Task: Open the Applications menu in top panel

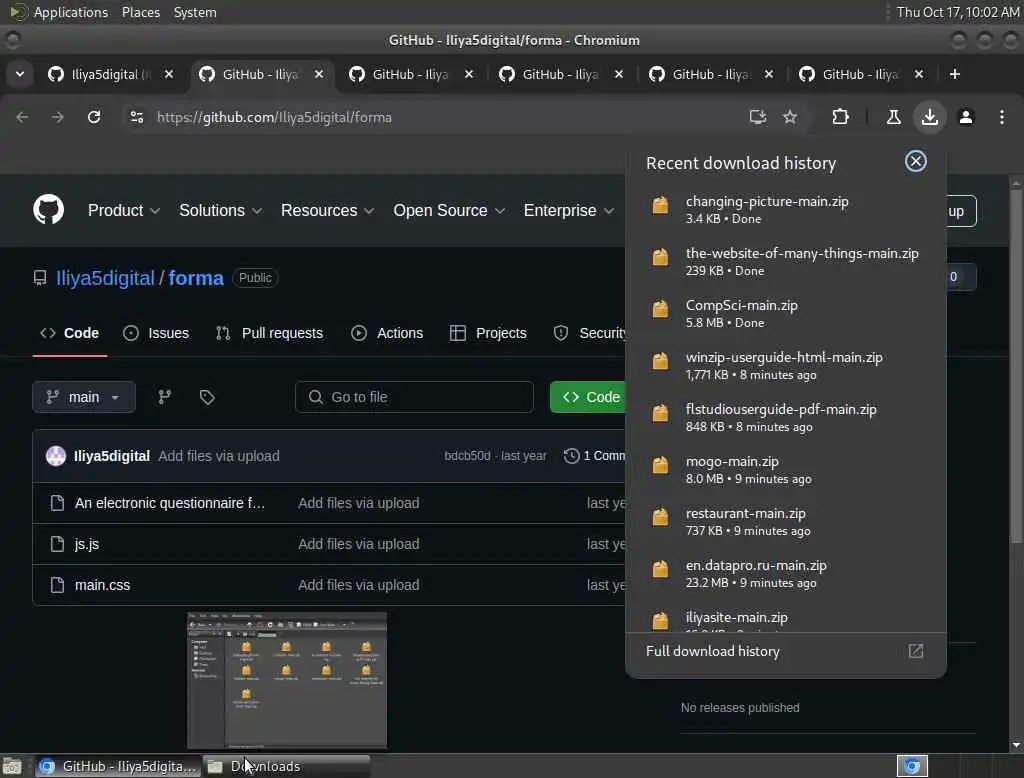Action: click(71, 12)
